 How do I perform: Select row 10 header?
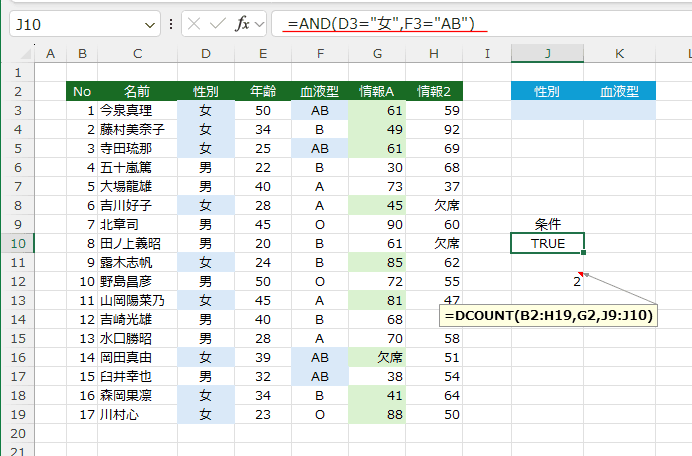coord(17,243)
